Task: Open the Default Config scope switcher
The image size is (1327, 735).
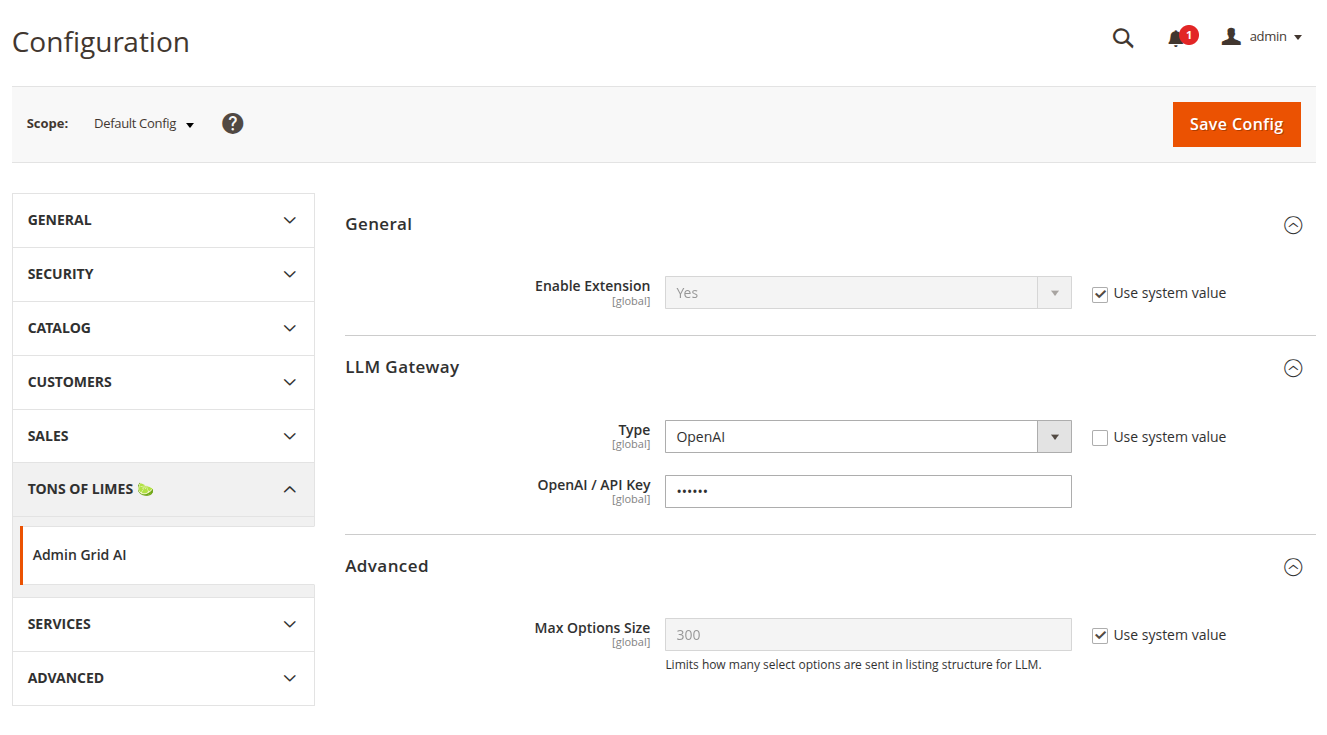Action: 144,124
